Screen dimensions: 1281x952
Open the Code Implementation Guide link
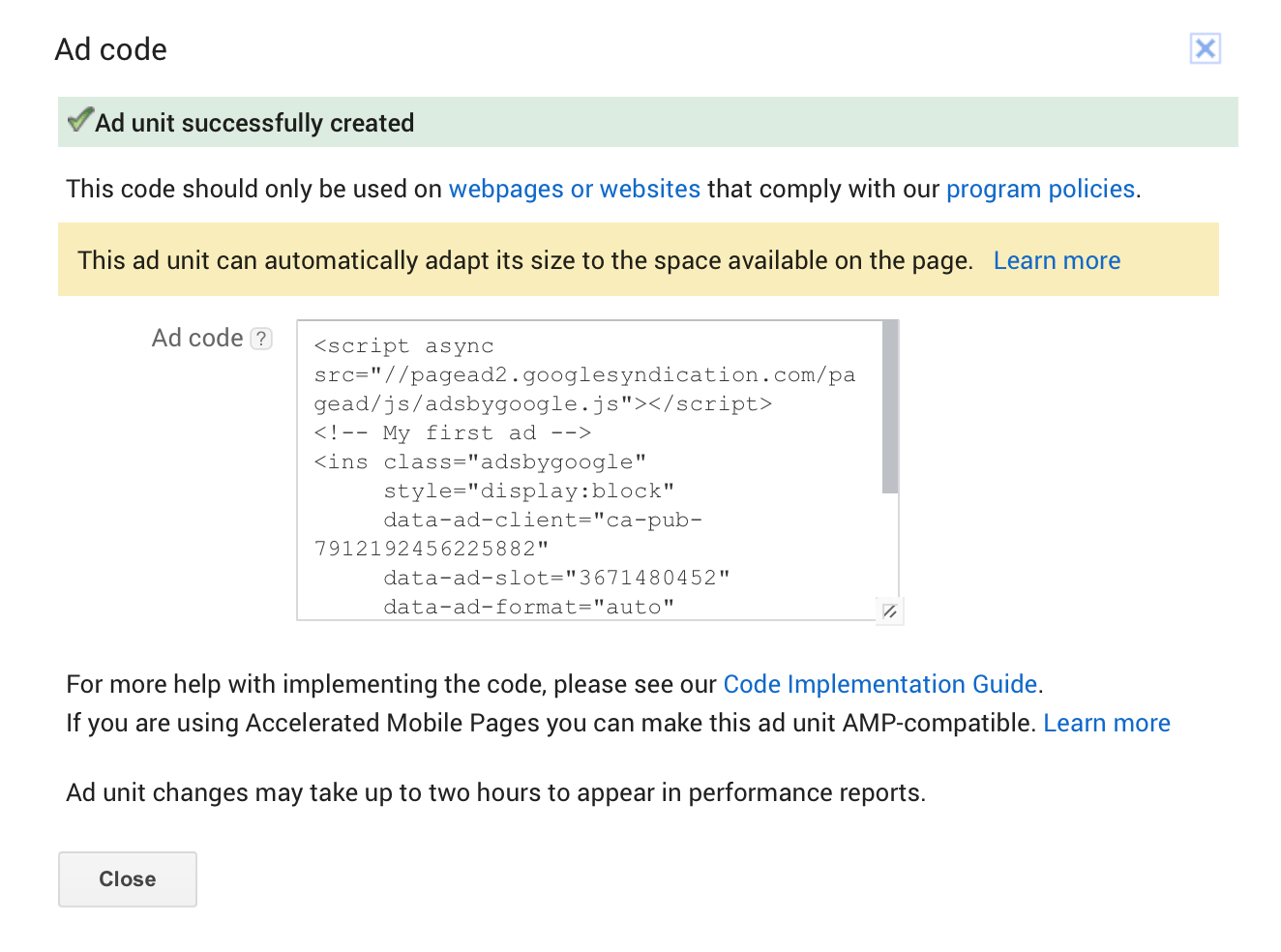[x=880, y=684]
